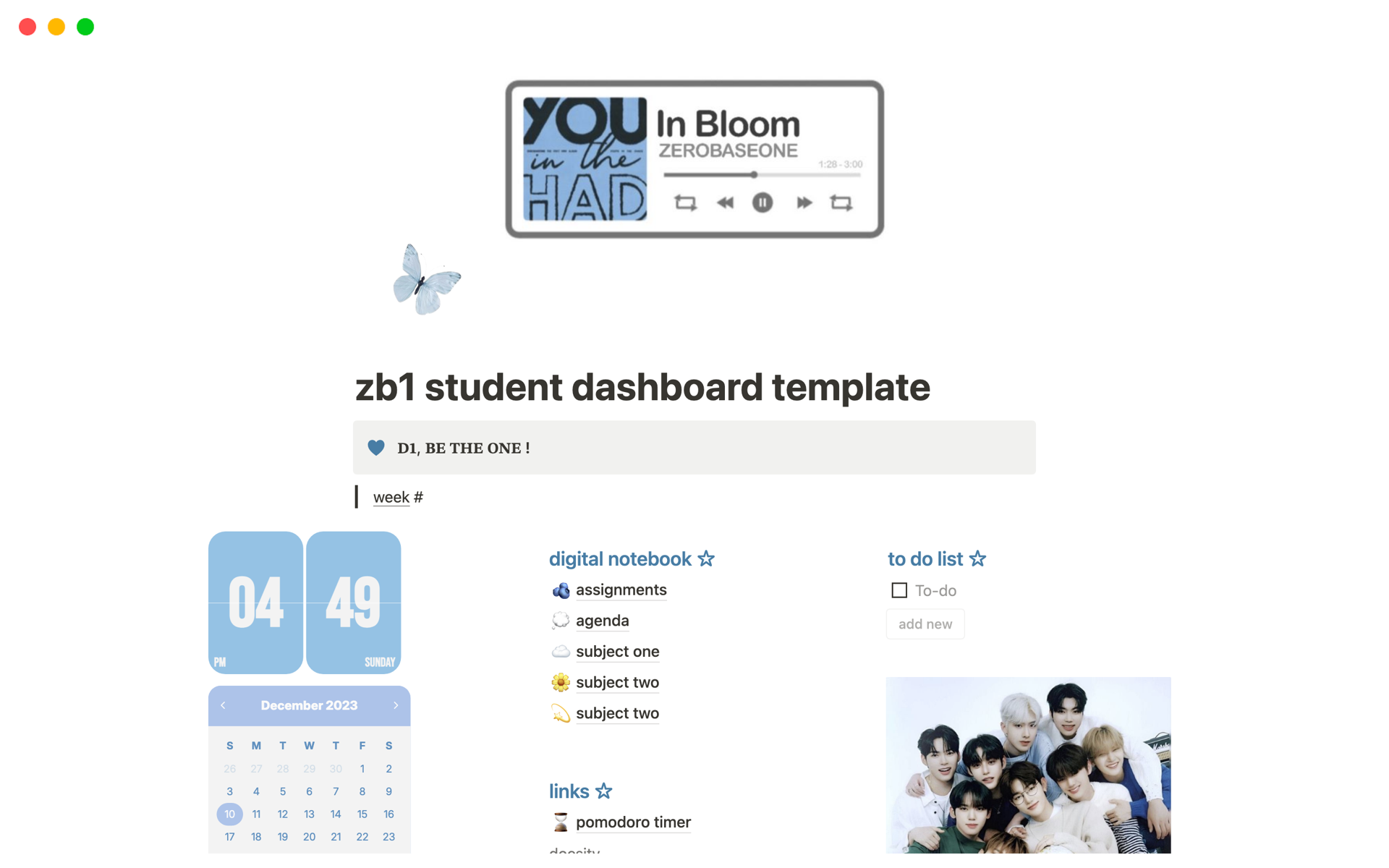Click the skip forward button

click(805, 203)
